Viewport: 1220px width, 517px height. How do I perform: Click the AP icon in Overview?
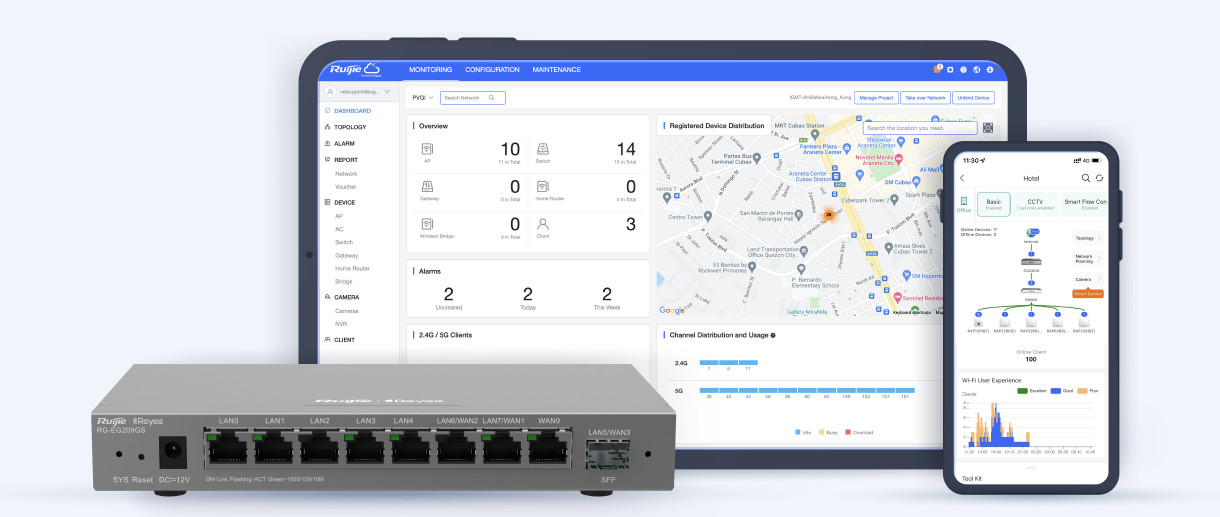point(427,149)
